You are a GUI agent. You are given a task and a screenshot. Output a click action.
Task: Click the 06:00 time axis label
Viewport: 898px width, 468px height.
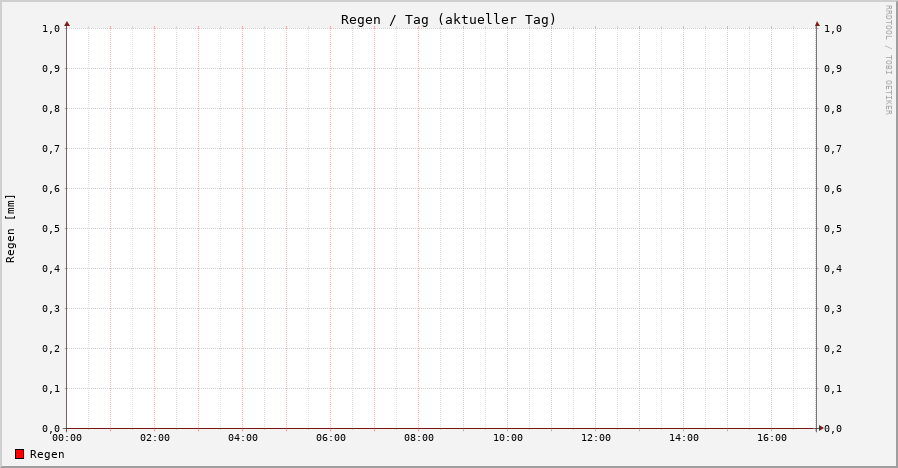[x=331, y=438]
